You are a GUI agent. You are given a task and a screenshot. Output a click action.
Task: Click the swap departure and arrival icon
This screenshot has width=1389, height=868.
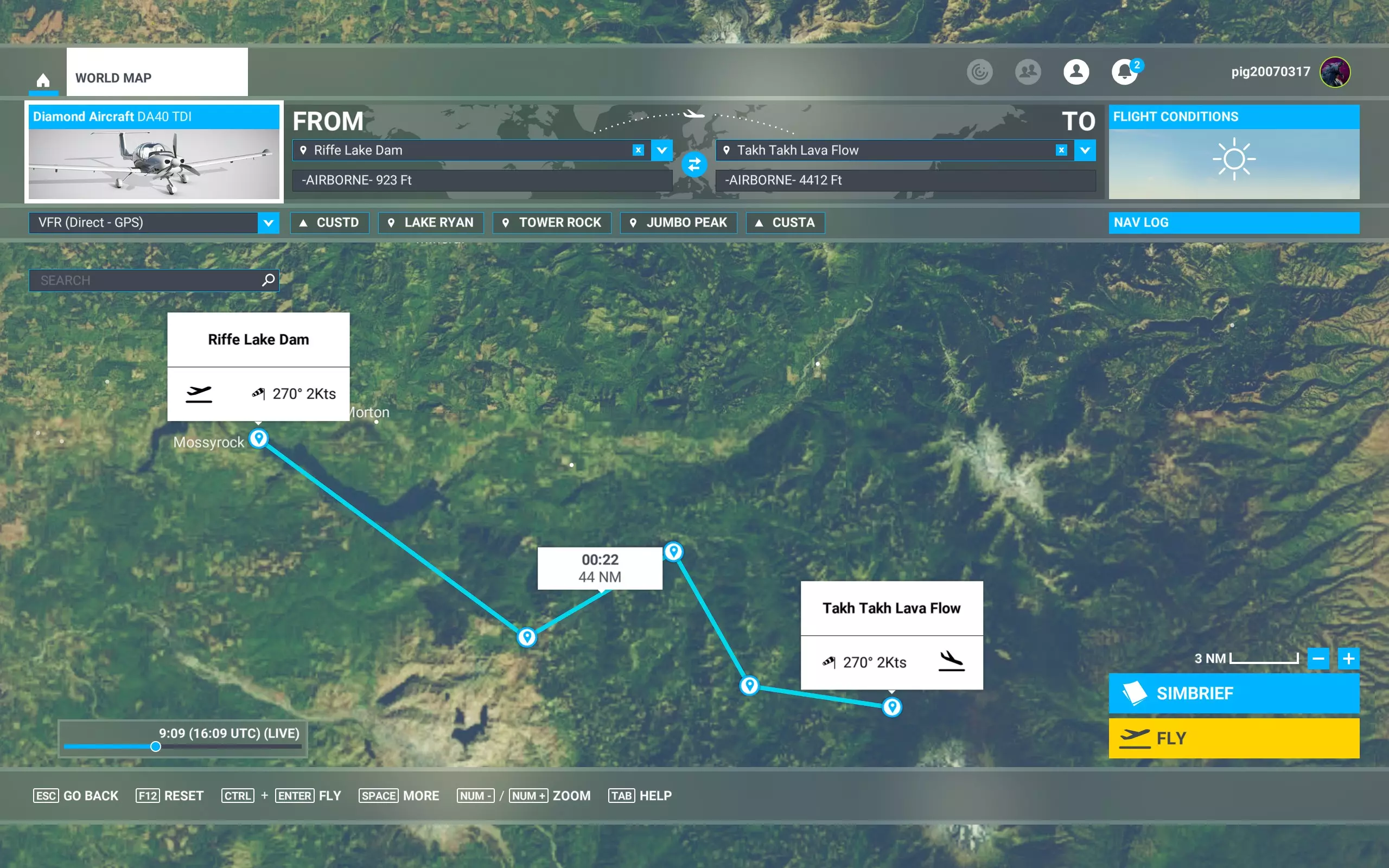tap(694, 165)
